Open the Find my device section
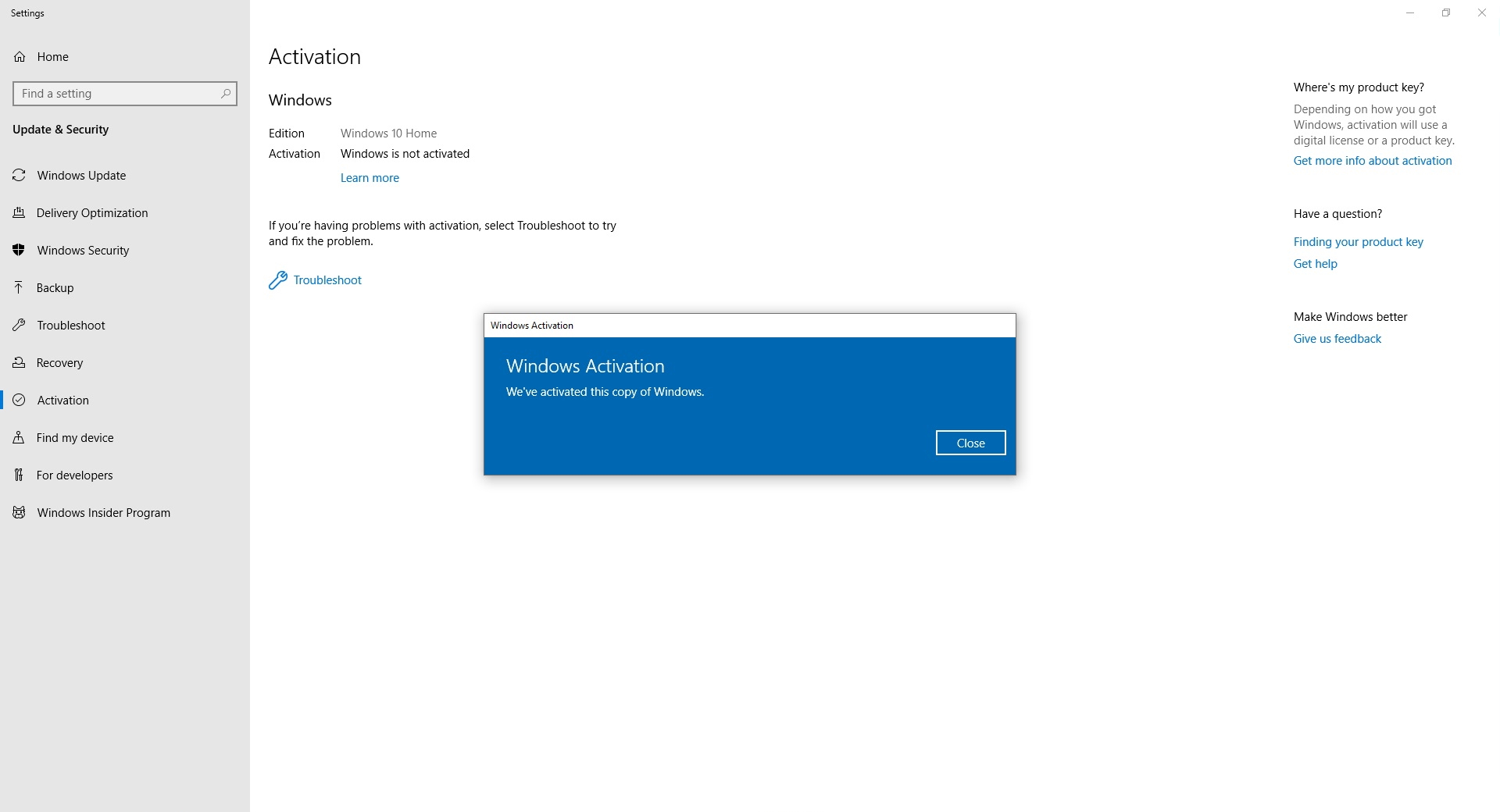 (x=125, y=438)
